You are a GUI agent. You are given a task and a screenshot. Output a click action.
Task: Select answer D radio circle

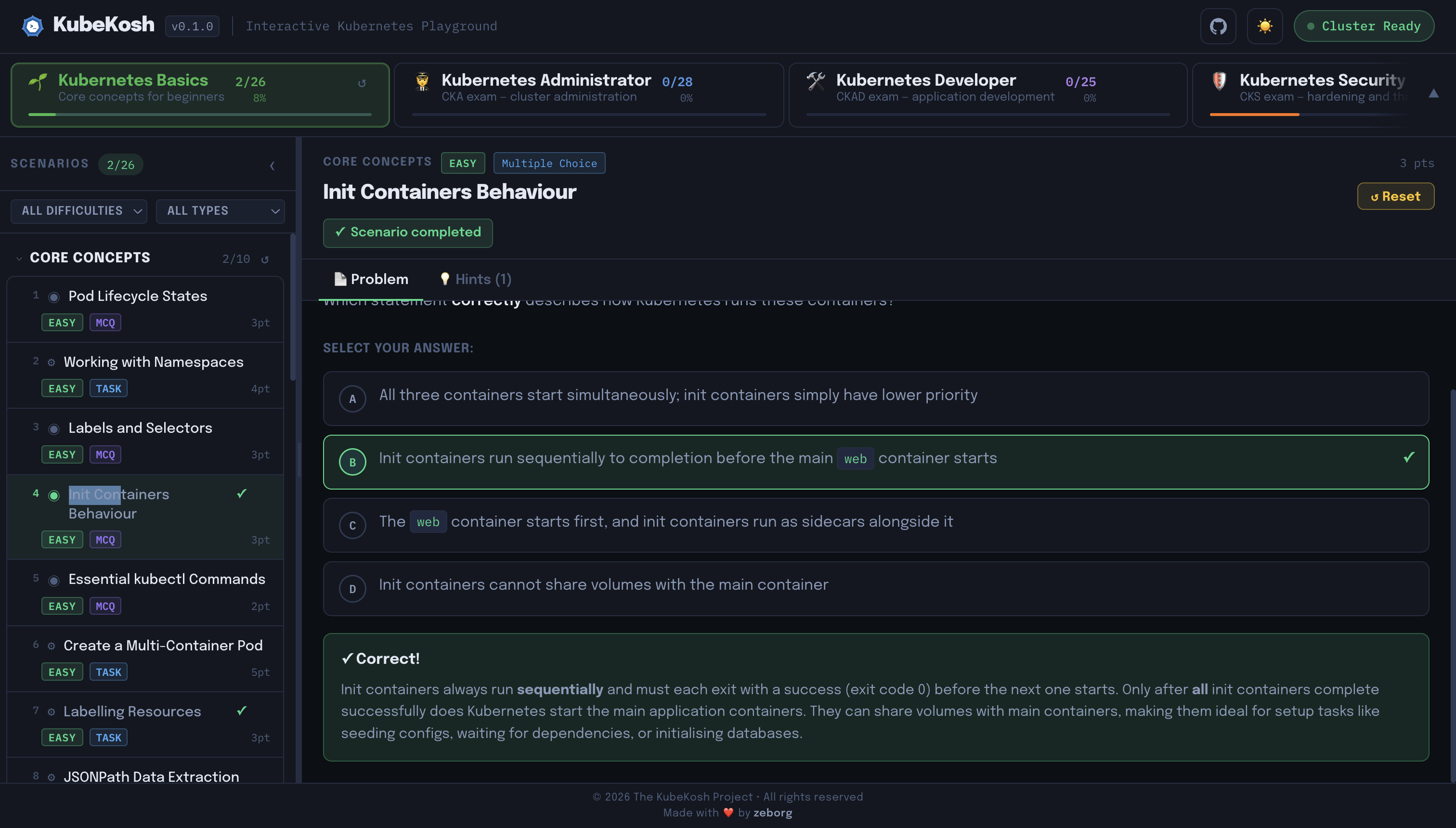352,589
